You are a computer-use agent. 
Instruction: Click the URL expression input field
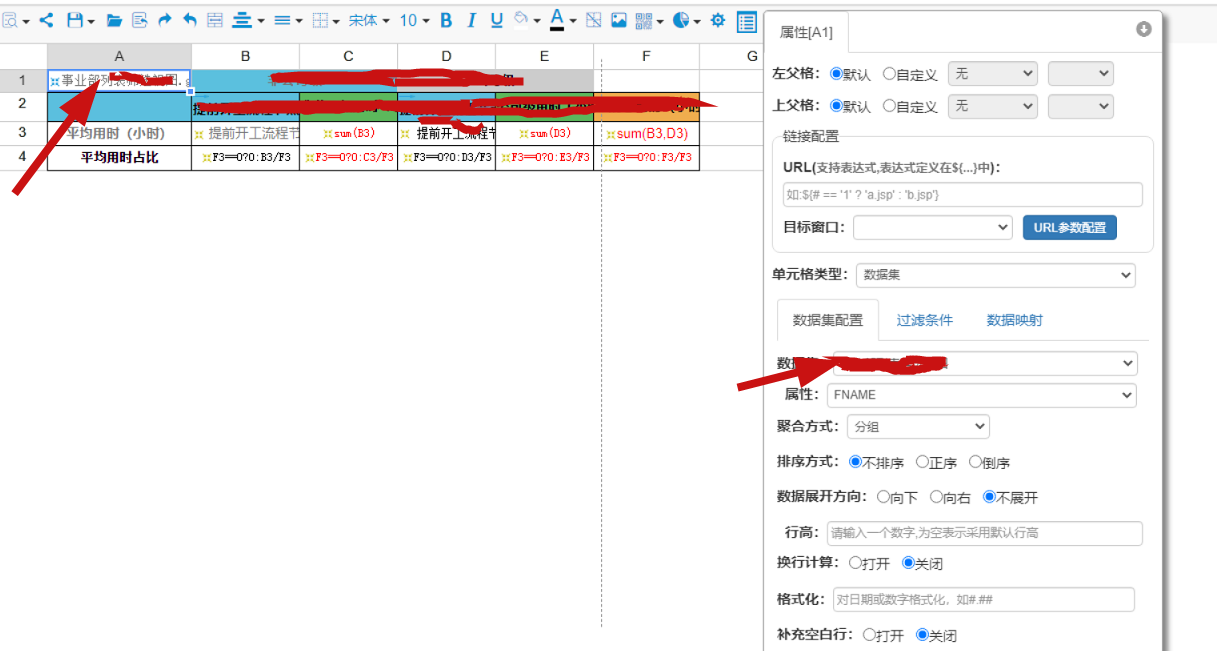963,194
